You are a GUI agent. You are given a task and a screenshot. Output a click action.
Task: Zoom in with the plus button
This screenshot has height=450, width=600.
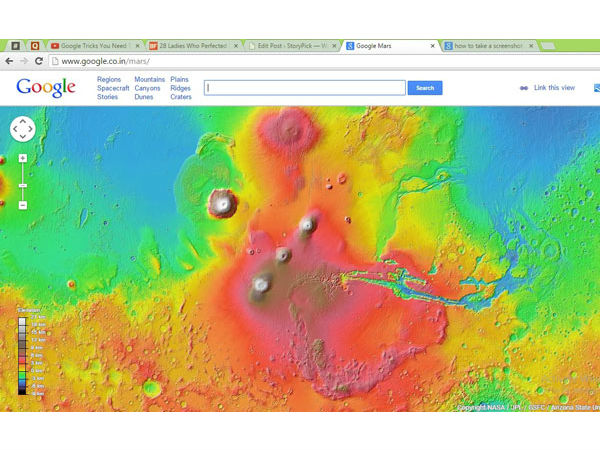pyautogui.click(x=22, y=158)
